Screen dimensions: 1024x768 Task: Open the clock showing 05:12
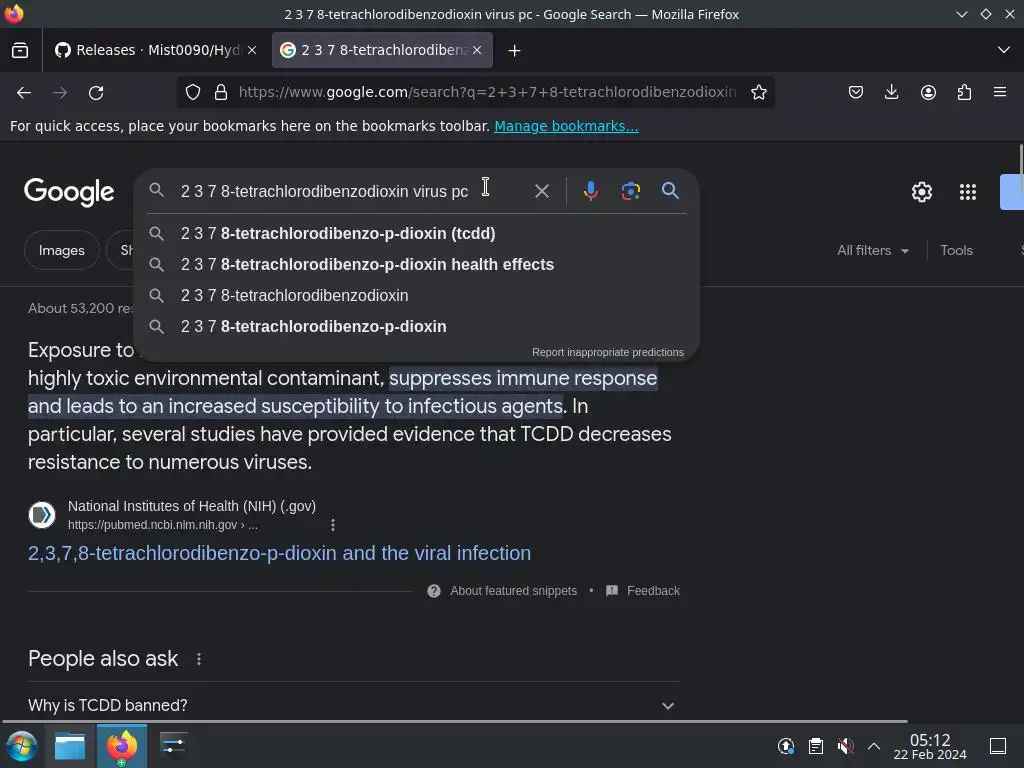(x=930, y=746)
